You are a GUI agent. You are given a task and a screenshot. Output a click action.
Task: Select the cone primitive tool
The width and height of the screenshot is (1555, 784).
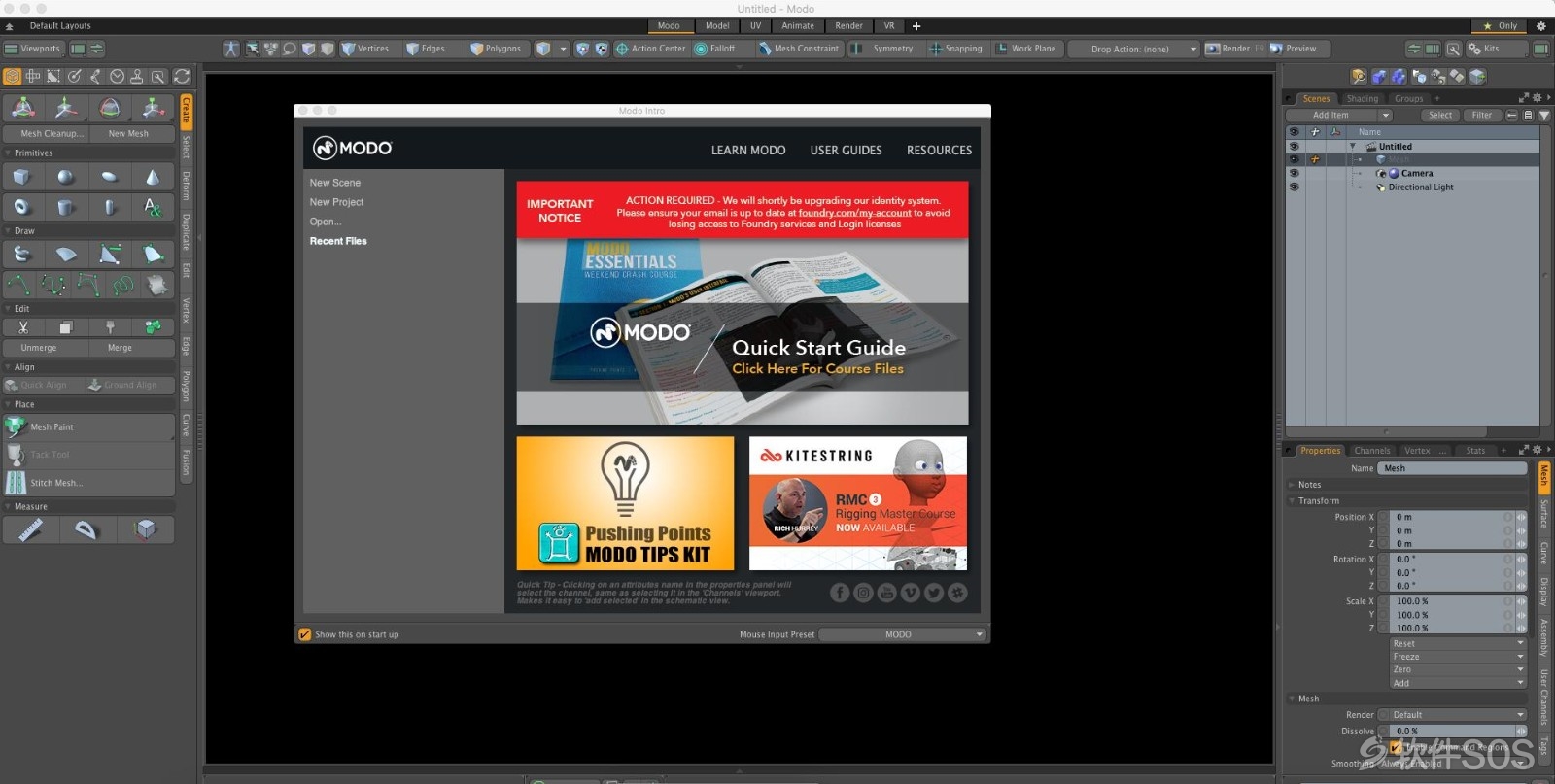click(x=153, y=177)
